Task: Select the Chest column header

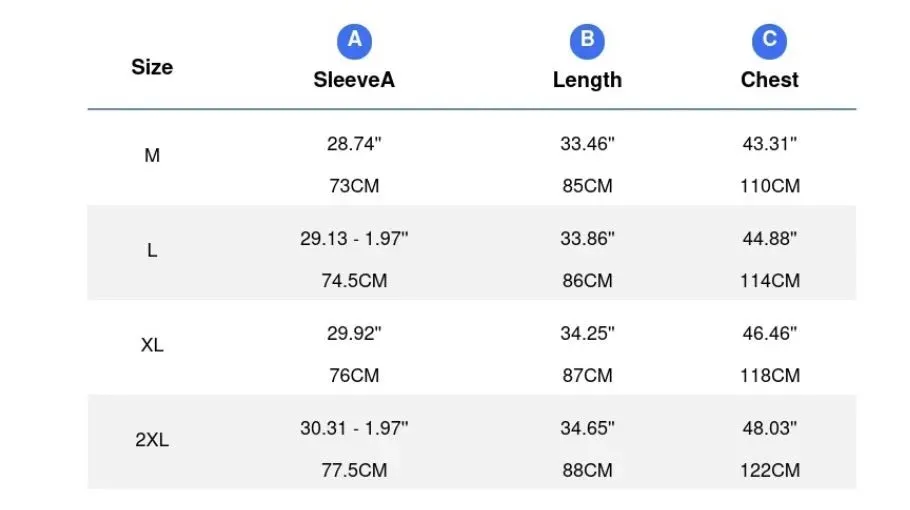Action: [x=769, y=79]
